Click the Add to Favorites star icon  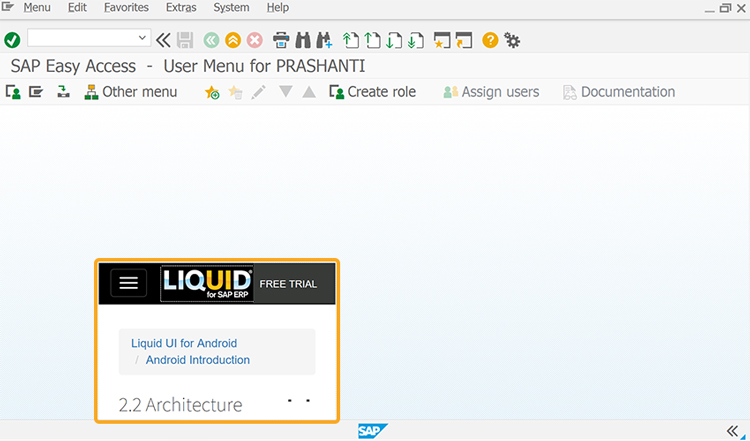pyautogui.click(x=212, y=92)
